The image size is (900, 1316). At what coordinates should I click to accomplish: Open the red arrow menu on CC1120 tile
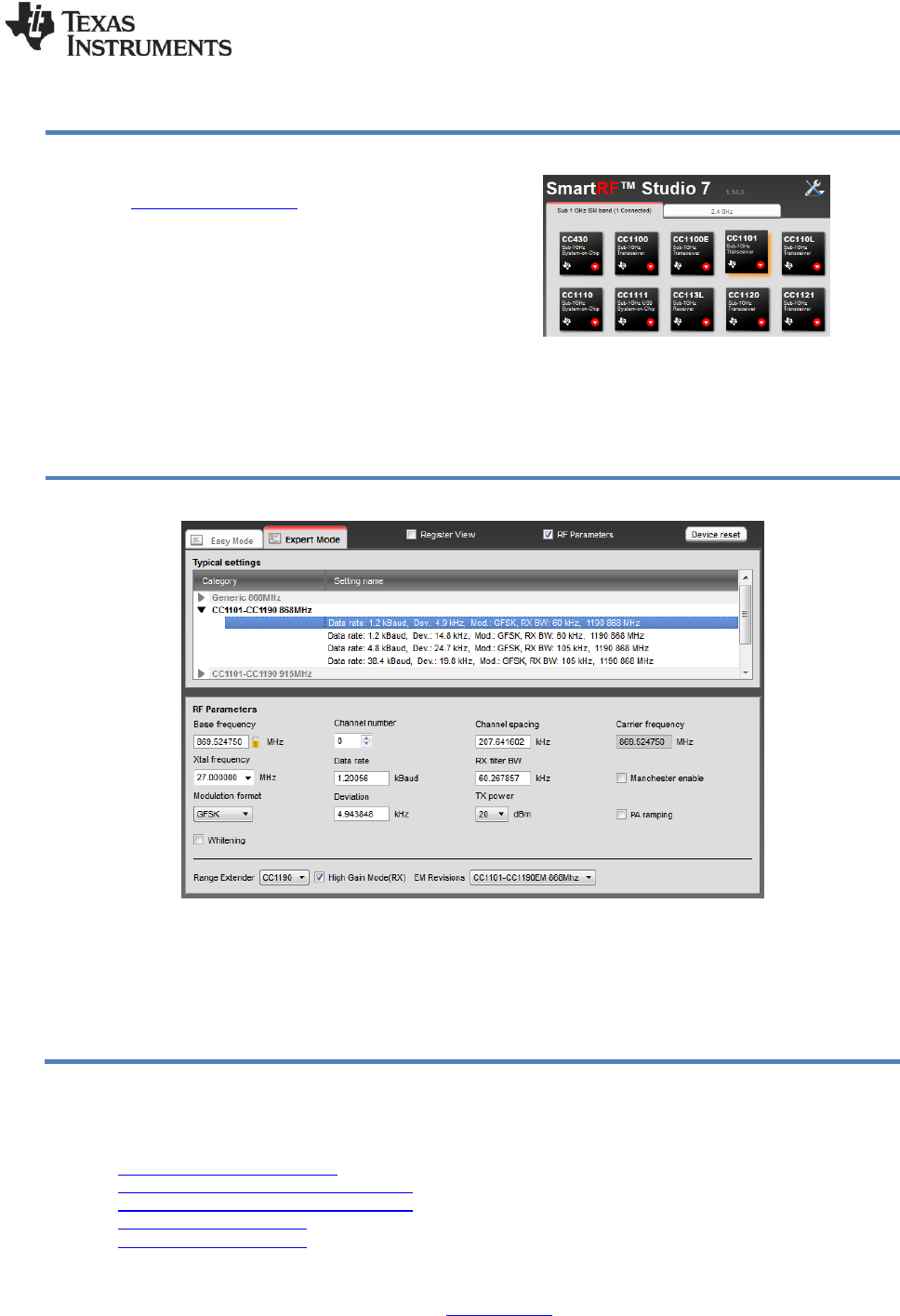[x=761, y=323]
